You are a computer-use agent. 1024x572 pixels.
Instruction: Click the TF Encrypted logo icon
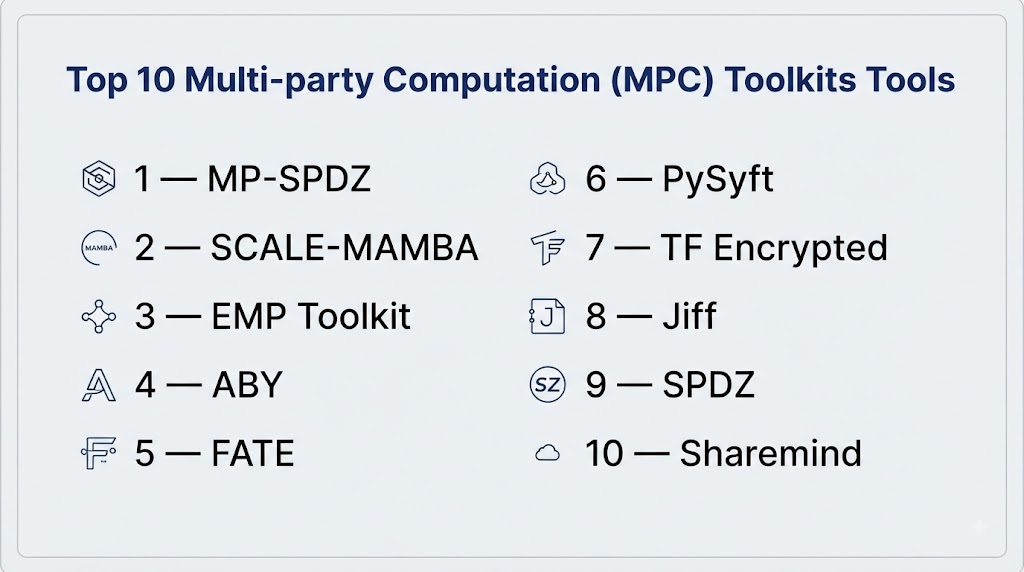click(547, 247)
